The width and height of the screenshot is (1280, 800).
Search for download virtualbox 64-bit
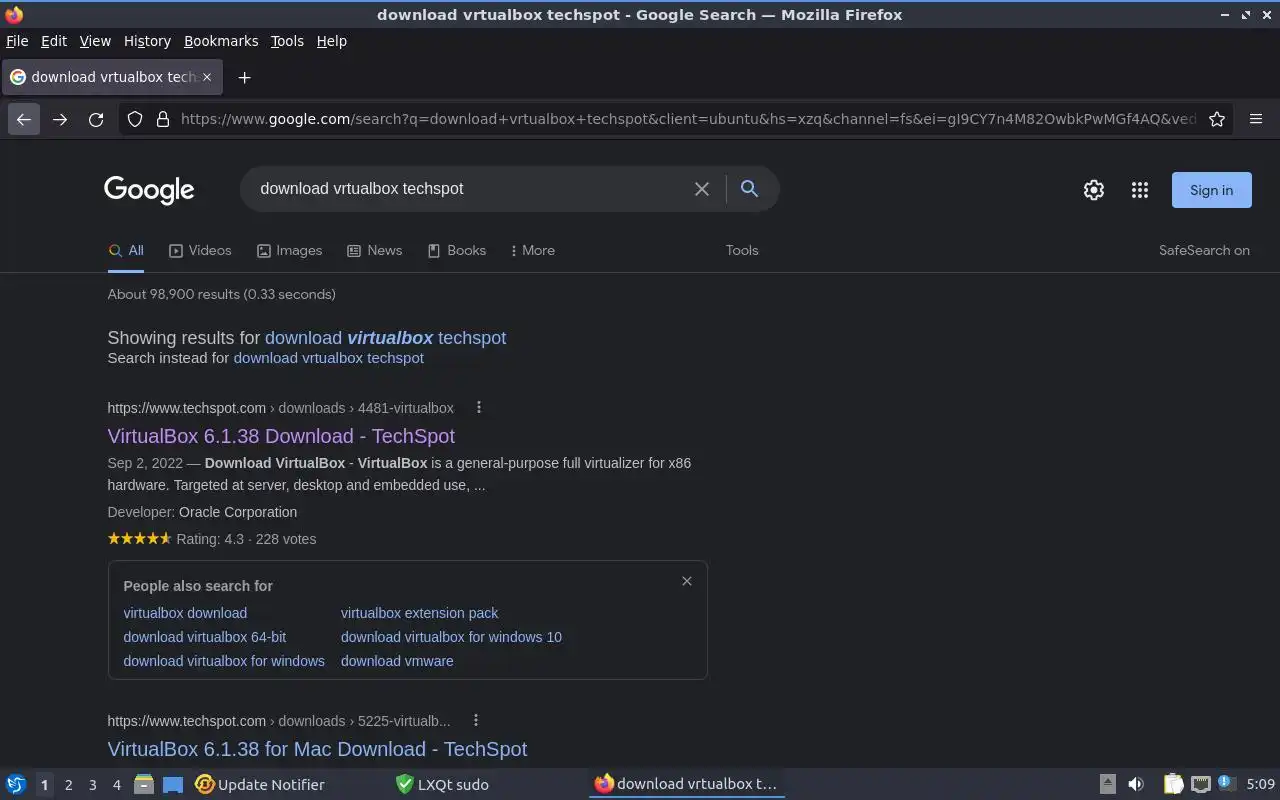(x=204, y=637)
